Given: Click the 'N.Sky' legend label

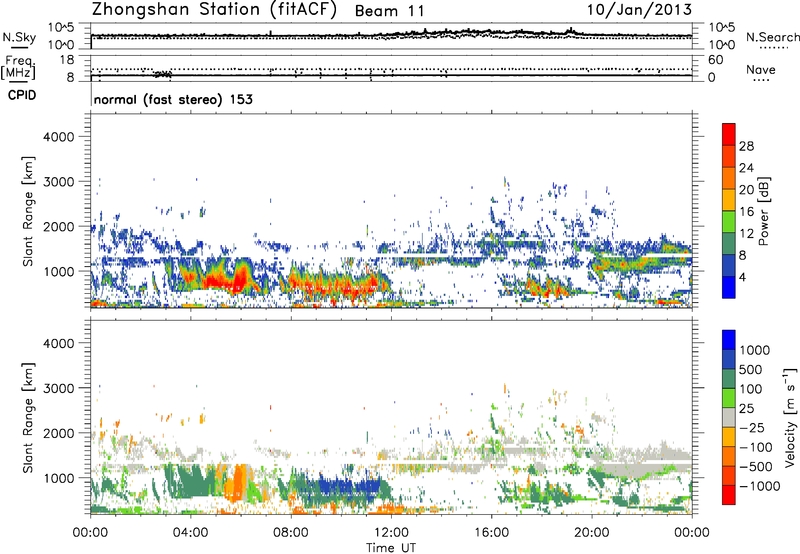Looking at the screenshot, I should click(19, 37).
